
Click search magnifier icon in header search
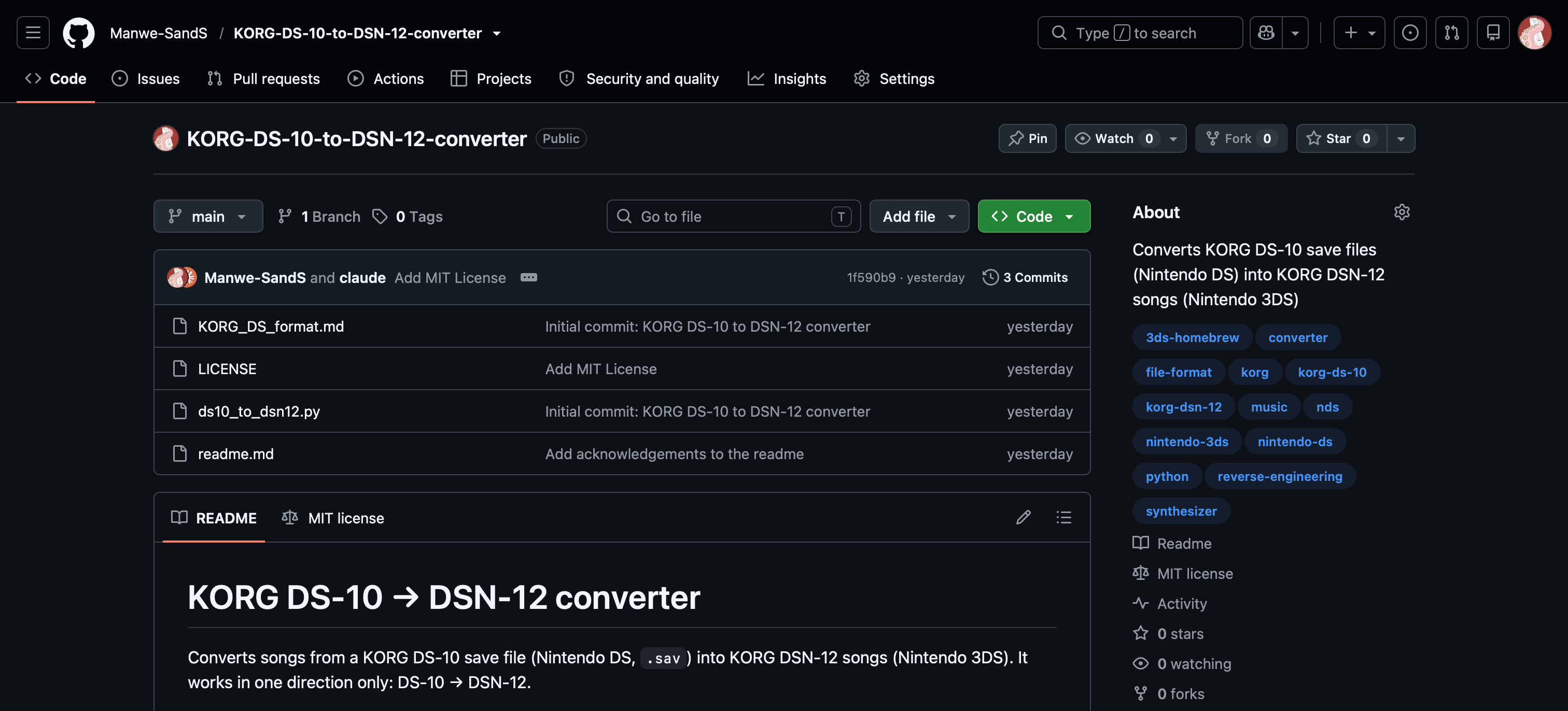[x=1058, y=33]
